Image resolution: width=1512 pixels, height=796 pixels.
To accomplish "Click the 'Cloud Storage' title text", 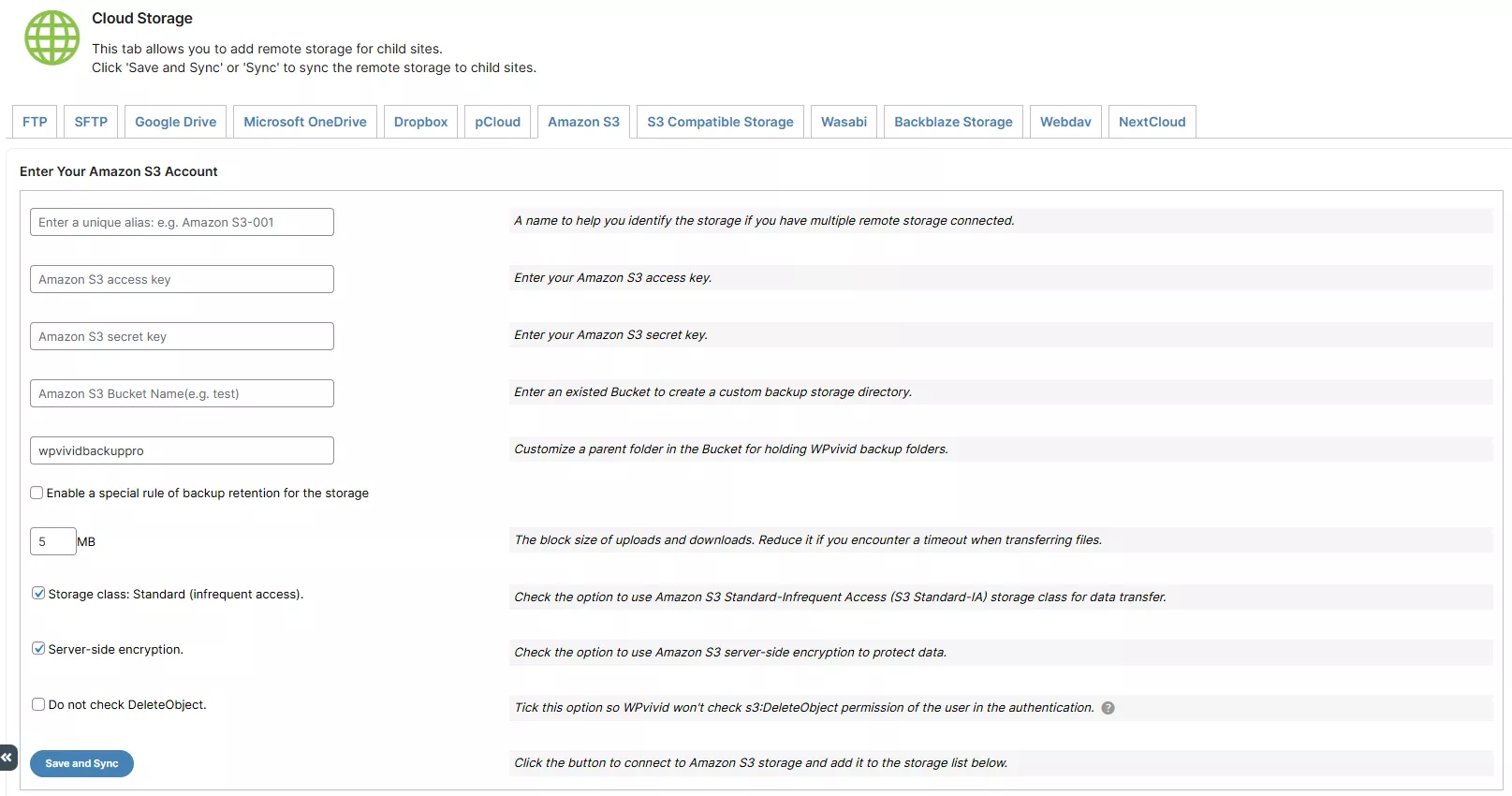I will point(142,18).
